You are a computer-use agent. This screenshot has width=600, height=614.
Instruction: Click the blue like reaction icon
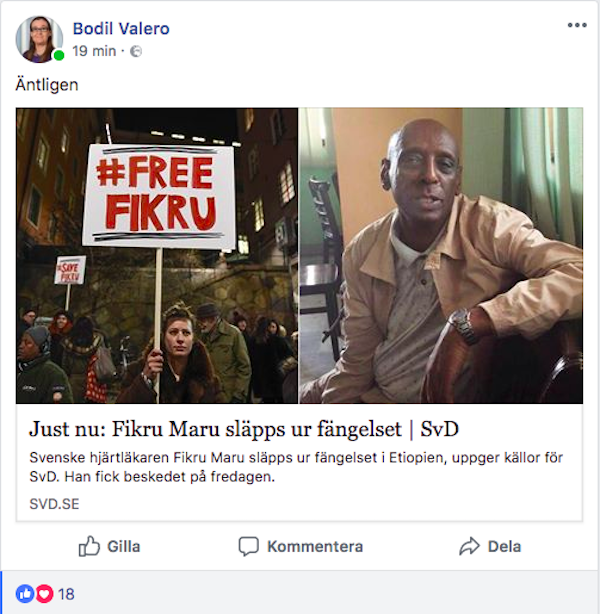click(x=25, y=594)
